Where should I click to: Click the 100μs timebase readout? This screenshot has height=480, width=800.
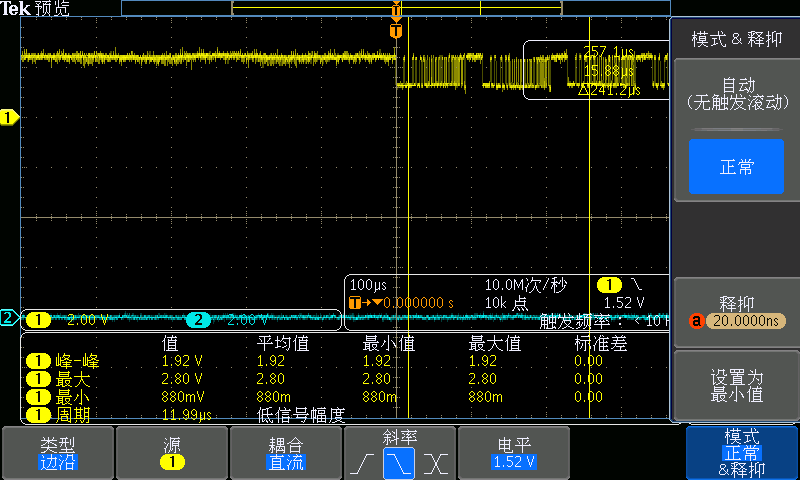368,285
